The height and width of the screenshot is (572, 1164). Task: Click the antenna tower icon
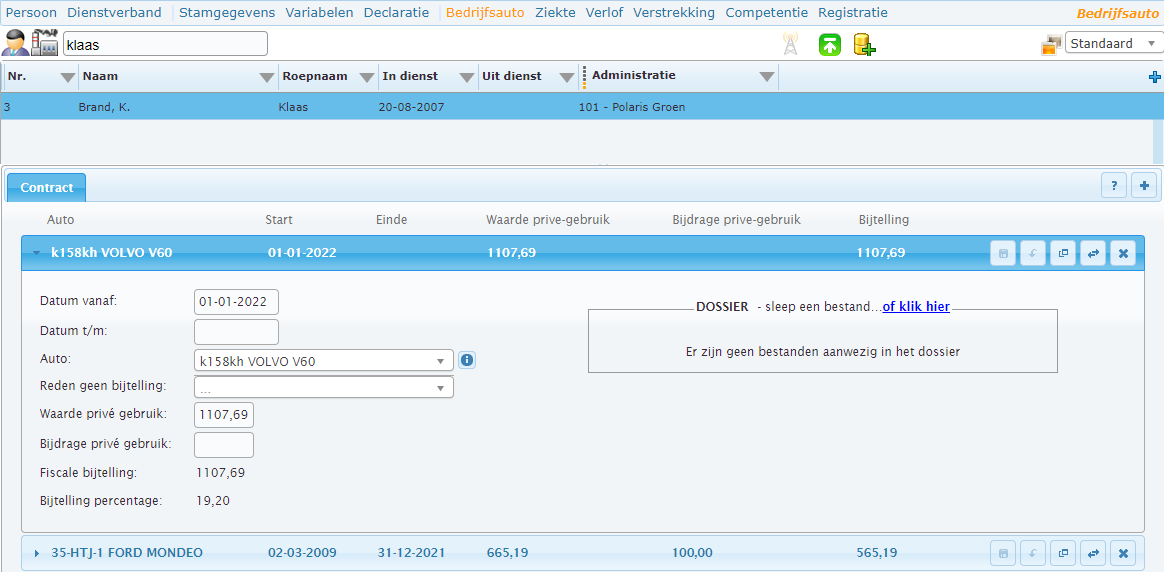[x=790, y=45]
